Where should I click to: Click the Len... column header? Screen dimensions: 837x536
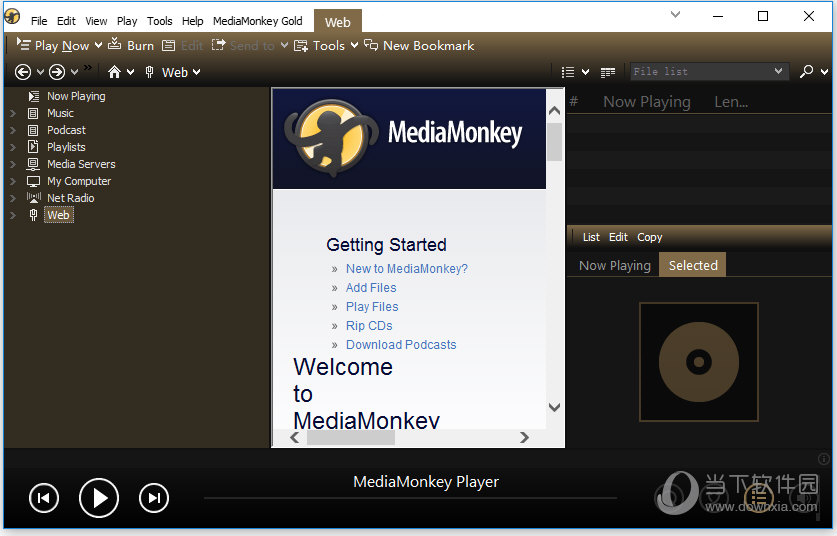731,101
